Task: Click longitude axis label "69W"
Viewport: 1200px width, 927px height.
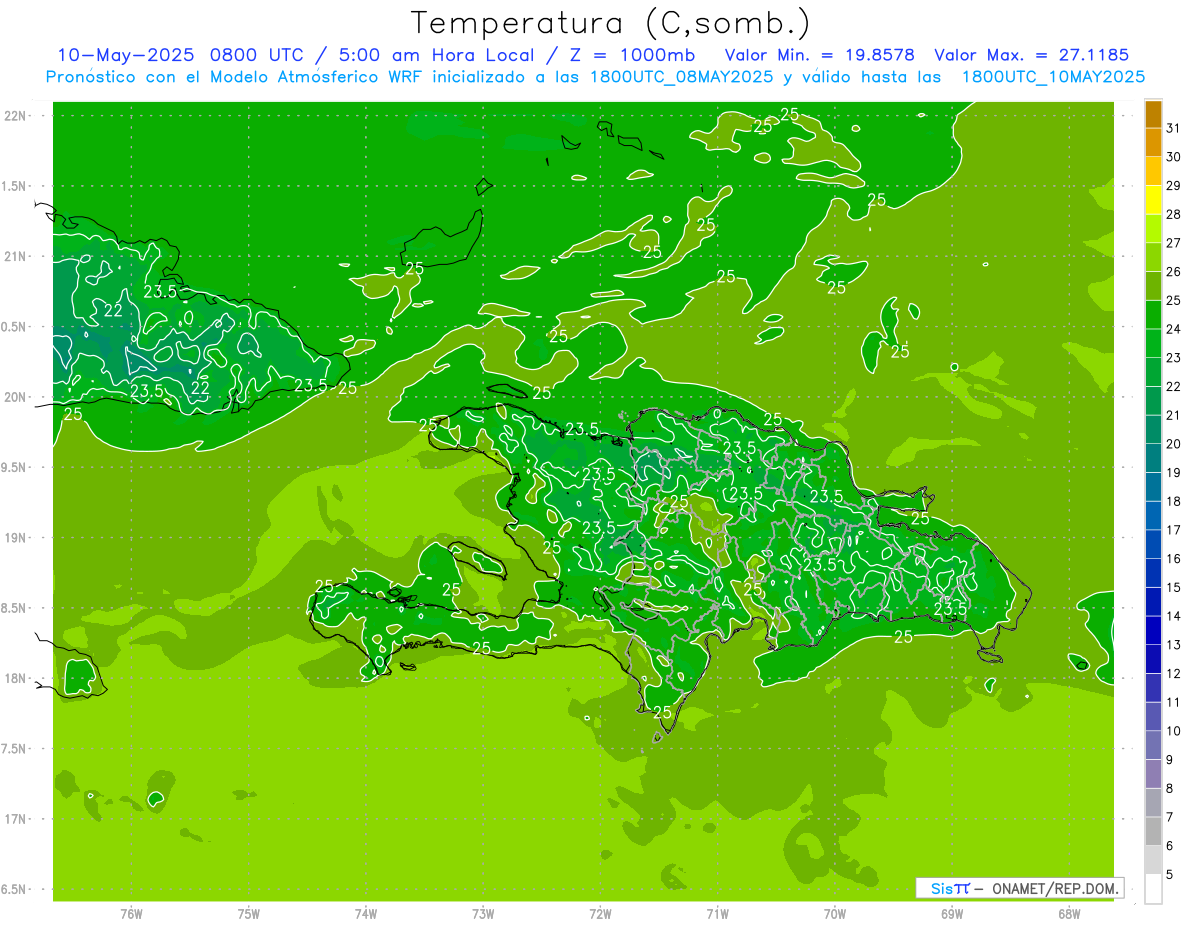Action: (x=952, y=914)
